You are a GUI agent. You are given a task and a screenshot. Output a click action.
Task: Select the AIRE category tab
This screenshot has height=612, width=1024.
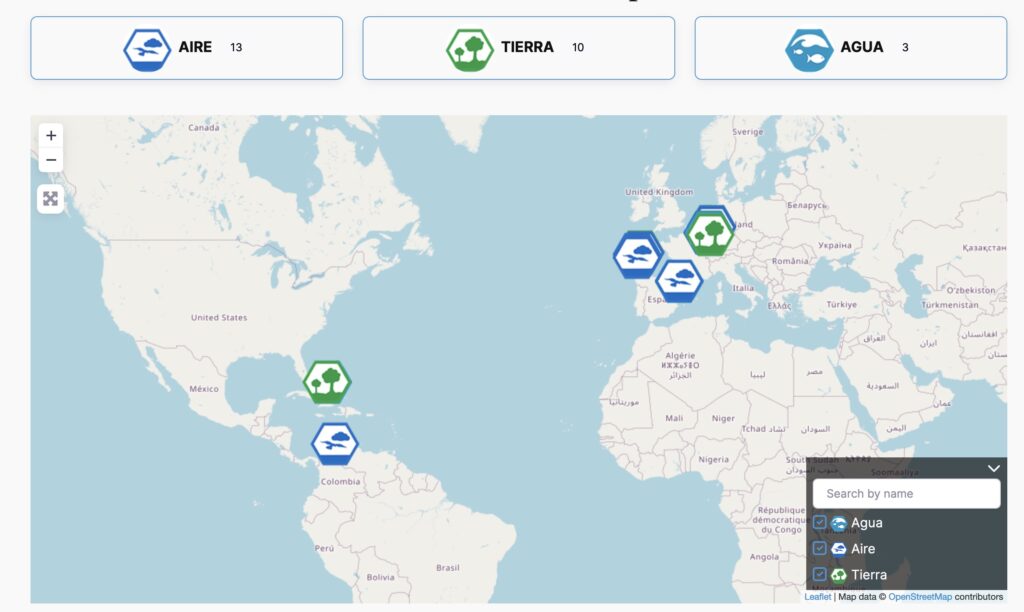(187, 48)
